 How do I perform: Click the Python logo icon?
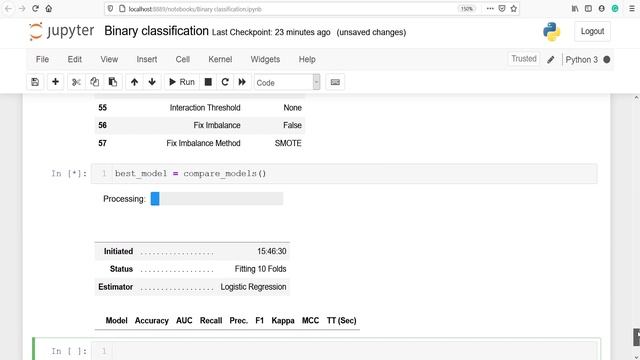point(551,31)
